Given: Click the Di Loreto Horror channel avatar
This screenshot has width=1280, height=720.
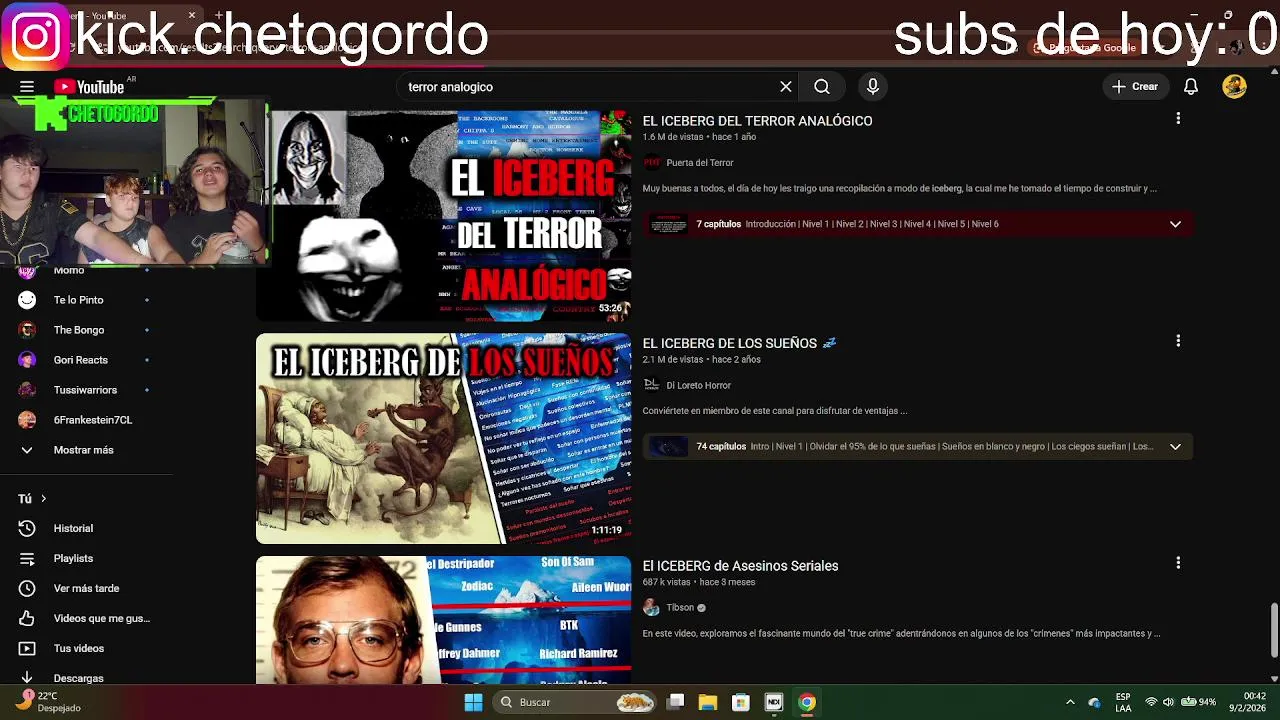Looking at the screenshot, I should (x=651, y=385).
